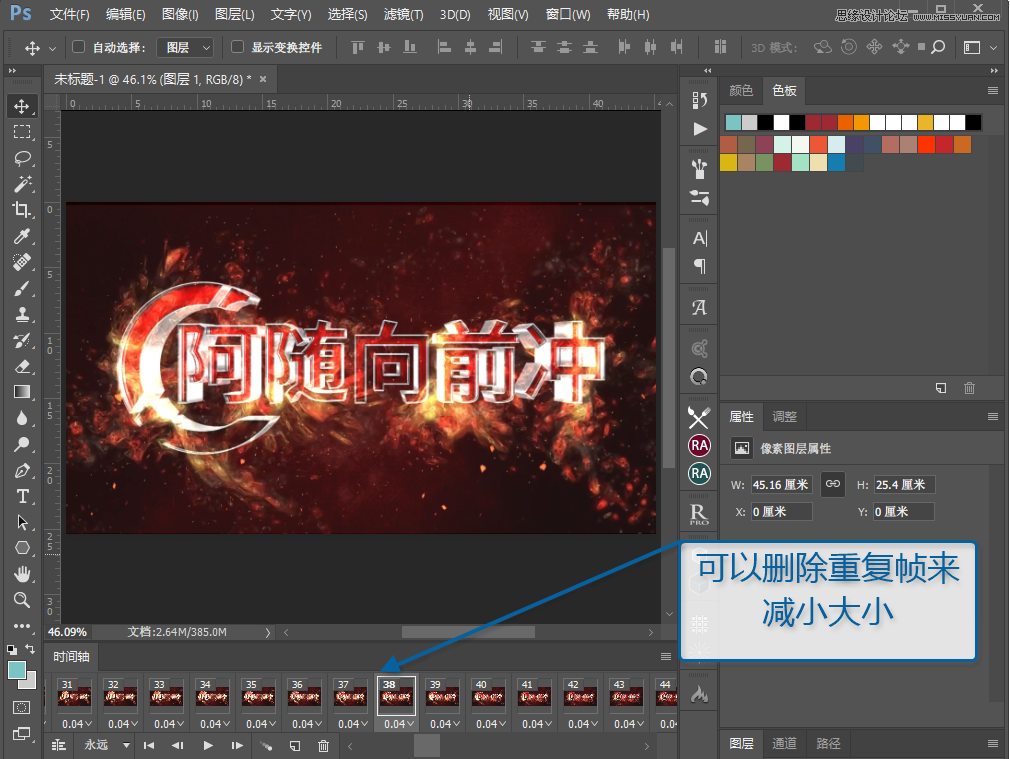Delete the selected frame with the trash button
This screenshot has height=759, width=1010.
click(x=323, y=745)
